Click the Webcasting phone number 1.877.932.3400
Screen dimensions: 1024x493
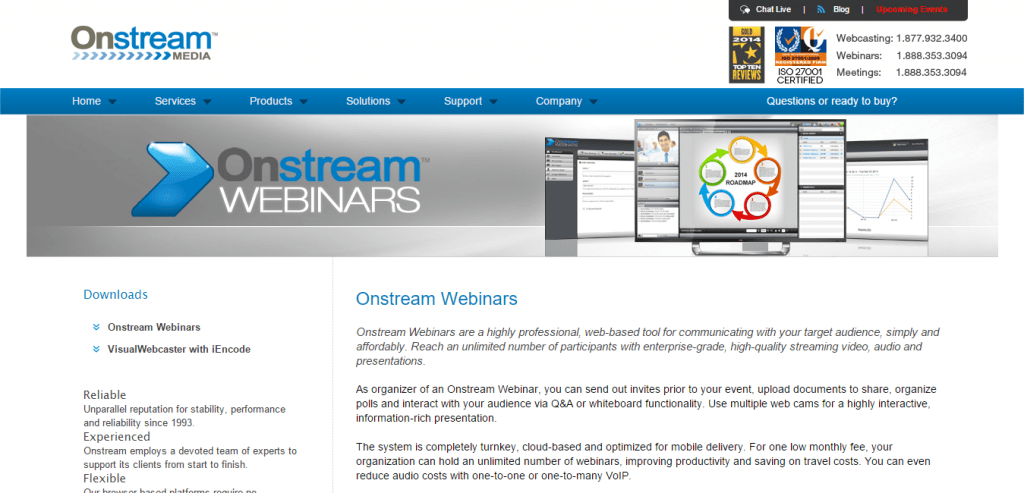(x=932, y=39)
